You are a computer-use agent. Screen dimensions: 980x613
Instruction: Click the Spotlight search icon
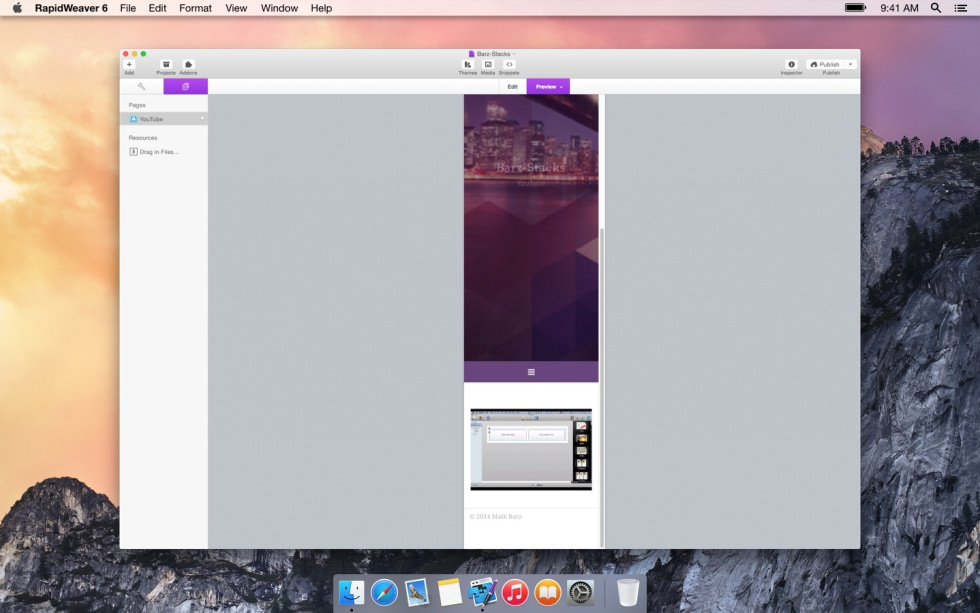(x=936, y=8)
